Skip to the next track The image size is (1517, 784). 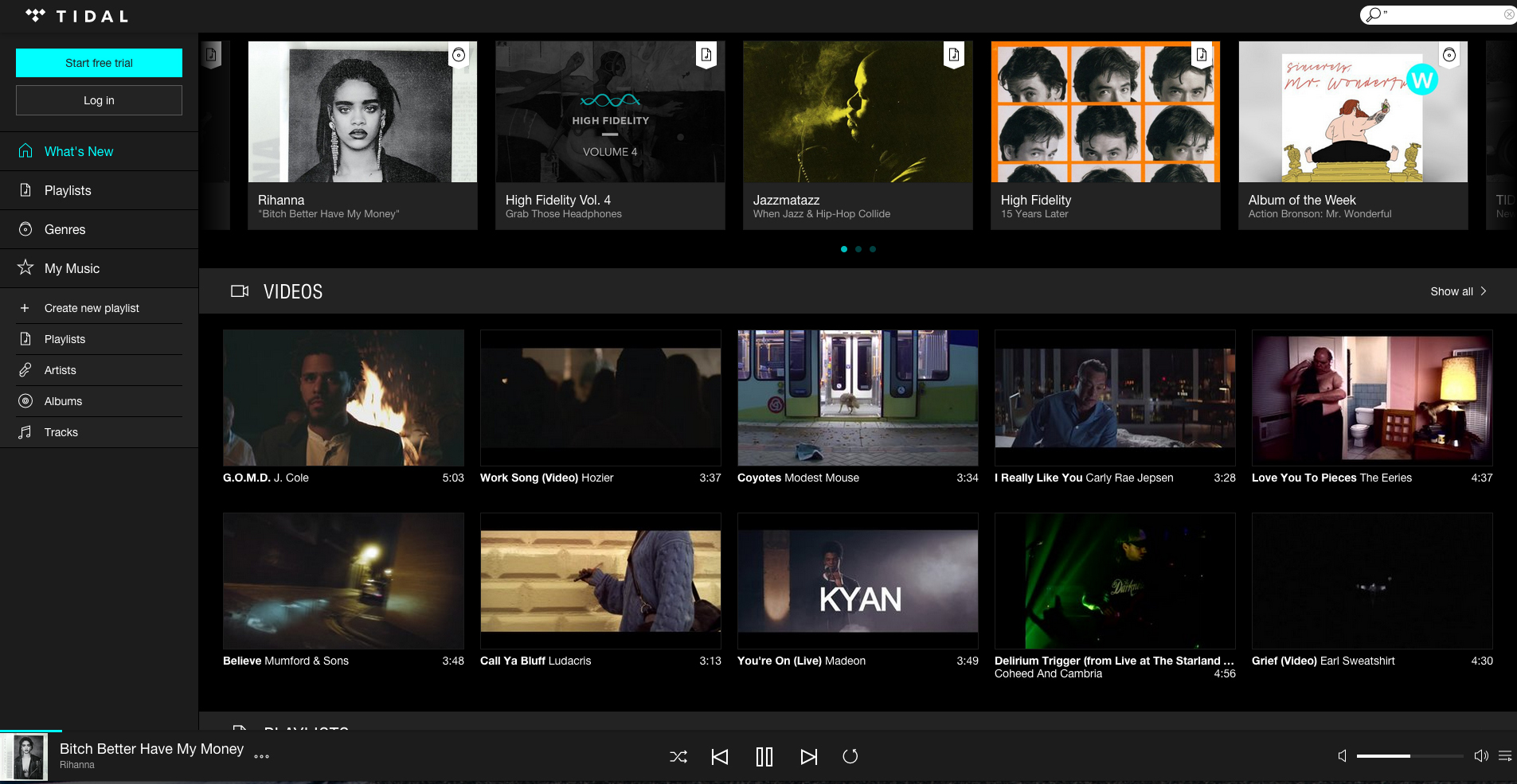point(808,757)
